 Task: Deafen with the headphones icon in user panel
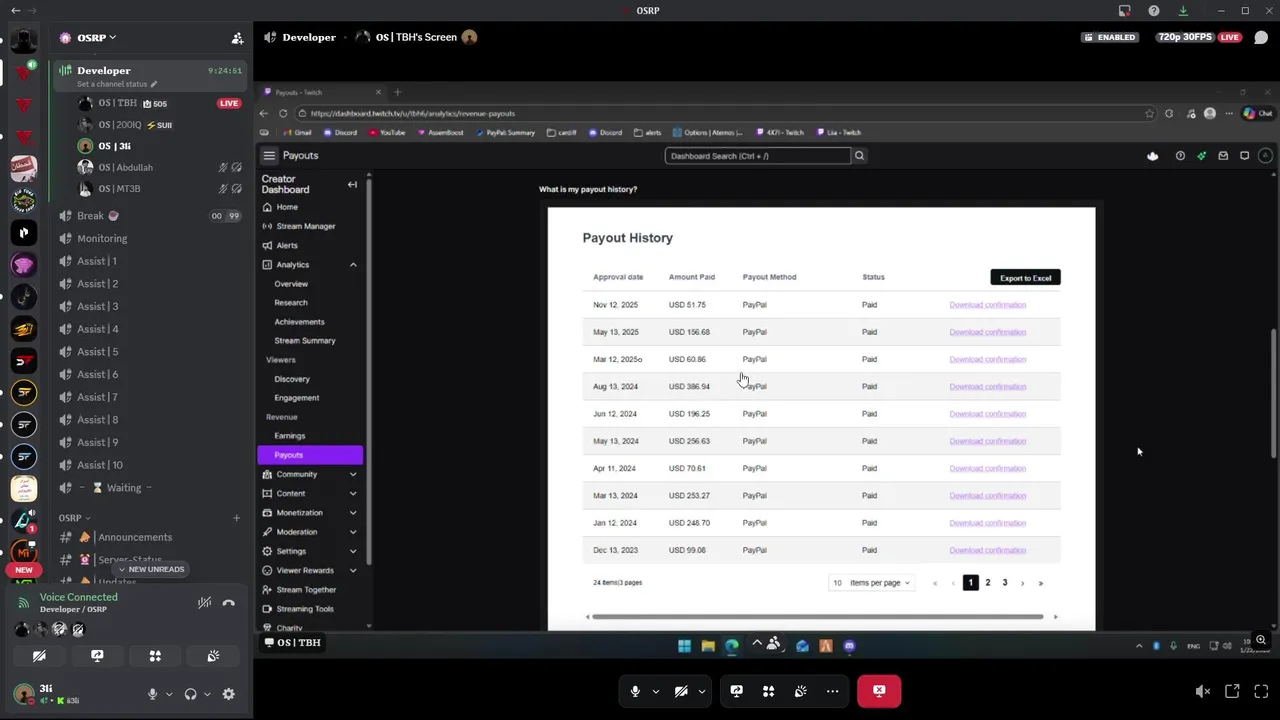pos(190,694)
